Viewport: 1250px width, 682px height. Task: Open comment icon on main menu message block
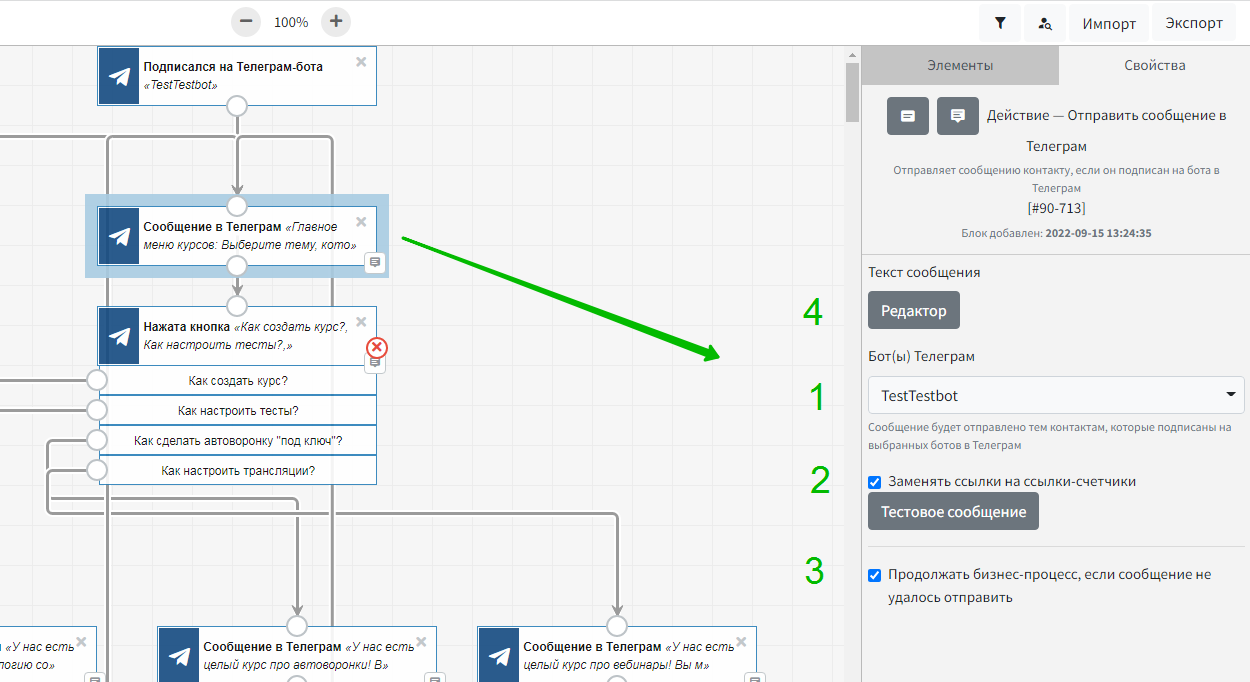(375, 262)
